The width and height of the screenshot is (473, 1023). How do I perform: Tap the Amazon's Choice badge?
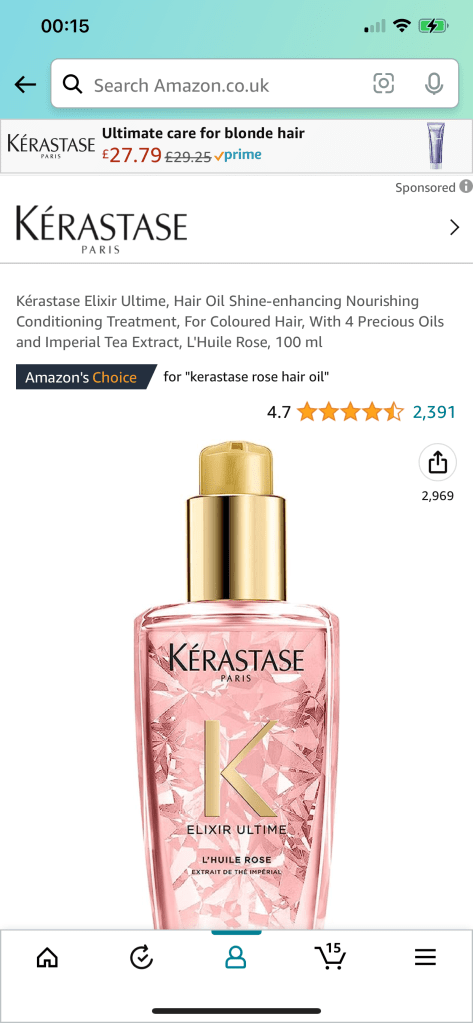point(86,376)
